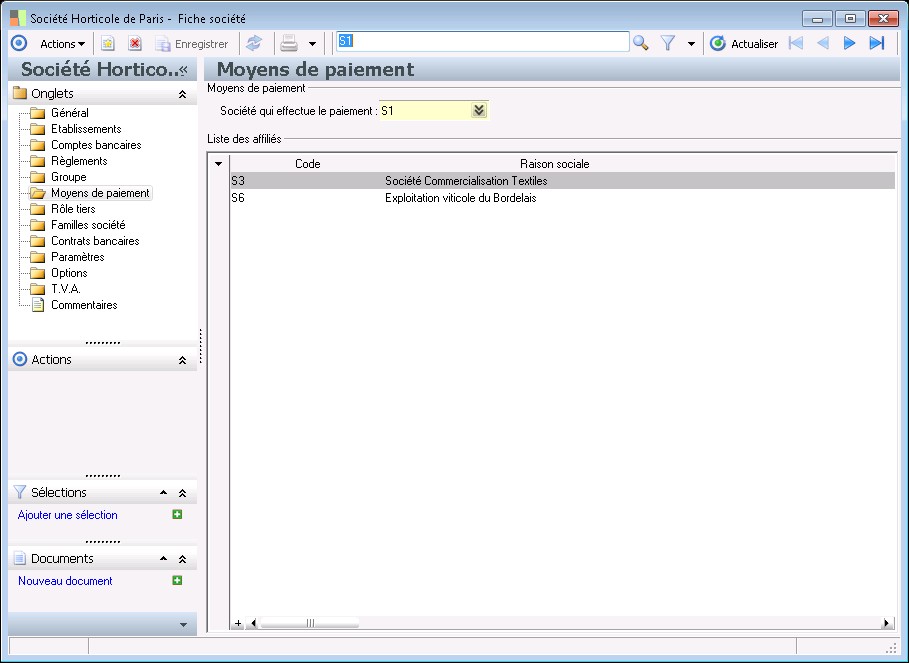Collapse the sidebar using the double chevron
This screenshot has height=663, width=909.
183,70
